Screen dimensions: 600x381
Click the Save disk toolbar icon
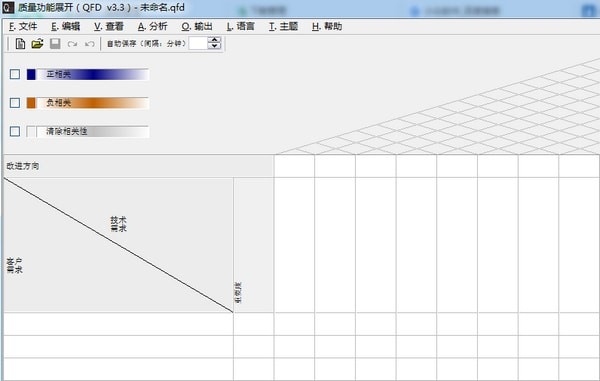click(55, 44)
